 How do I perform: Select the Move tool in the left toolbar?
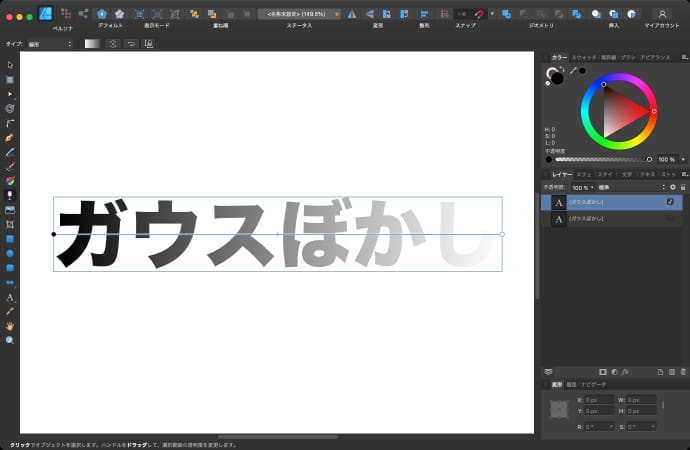[10, 65]
